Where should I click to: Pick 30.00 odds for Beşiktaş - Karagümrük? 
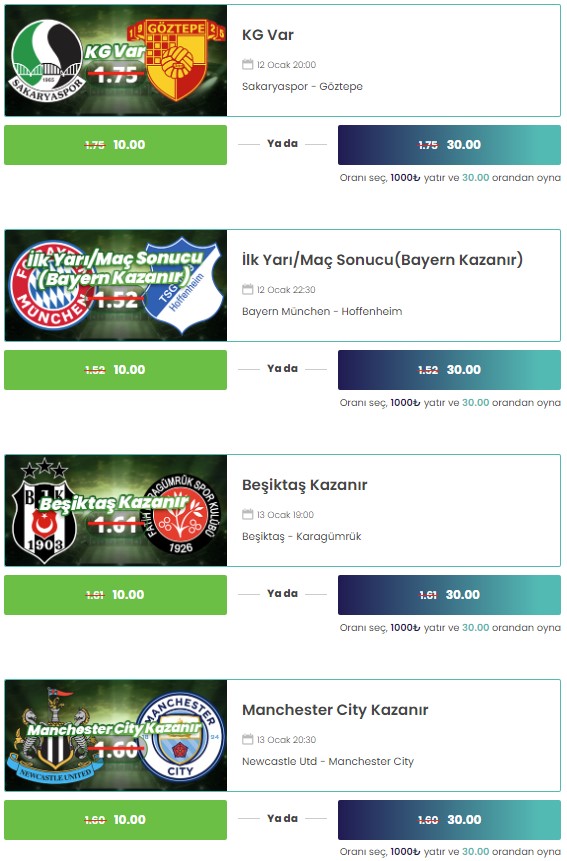click(449, 595)
